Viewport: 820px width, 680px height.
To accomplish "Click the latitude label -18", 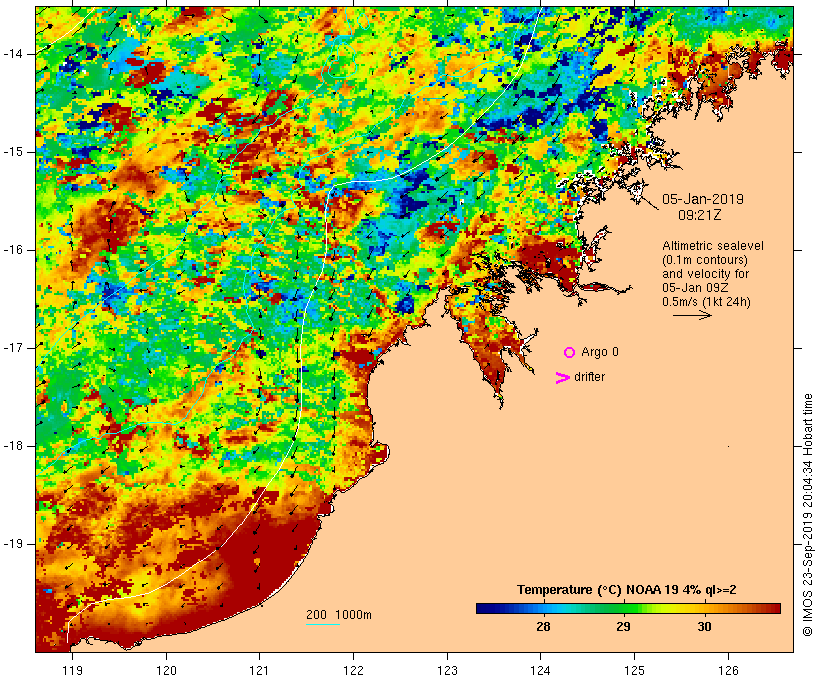I will pos(13,446).
